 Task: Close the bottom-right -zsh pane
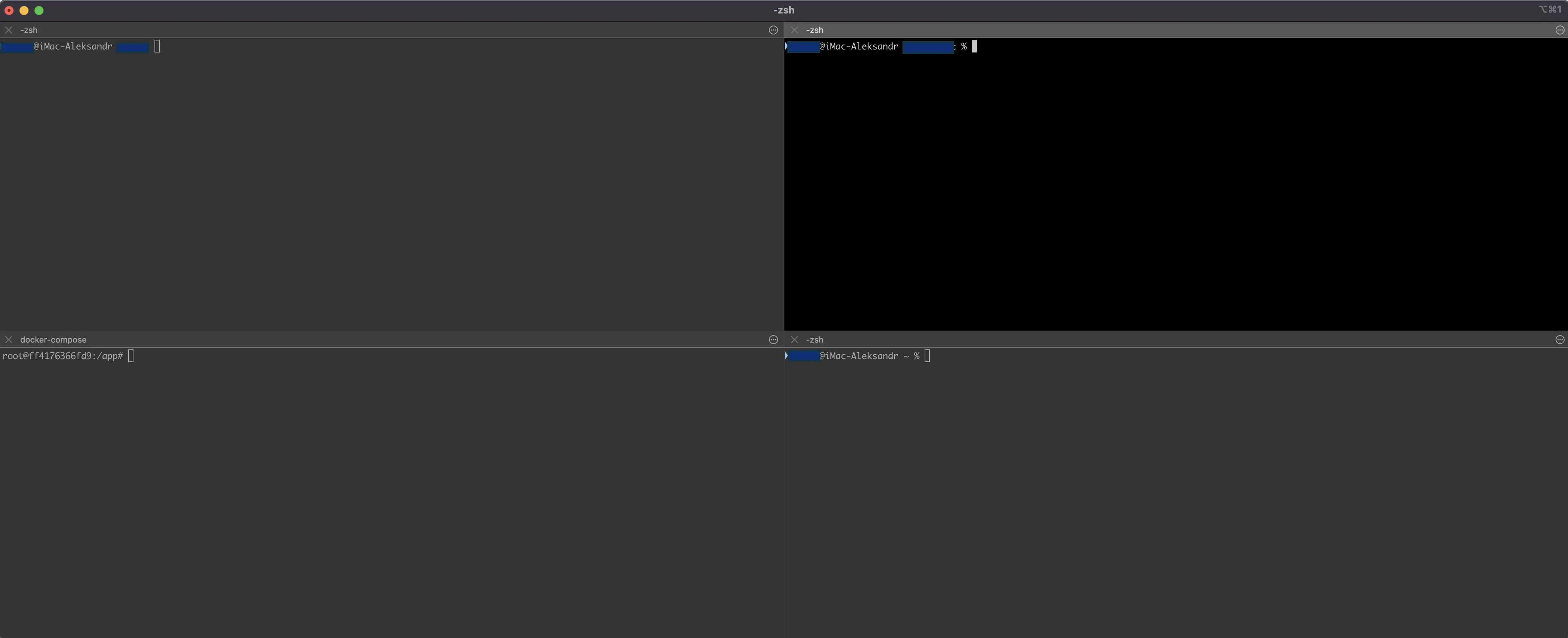(794, 340)
